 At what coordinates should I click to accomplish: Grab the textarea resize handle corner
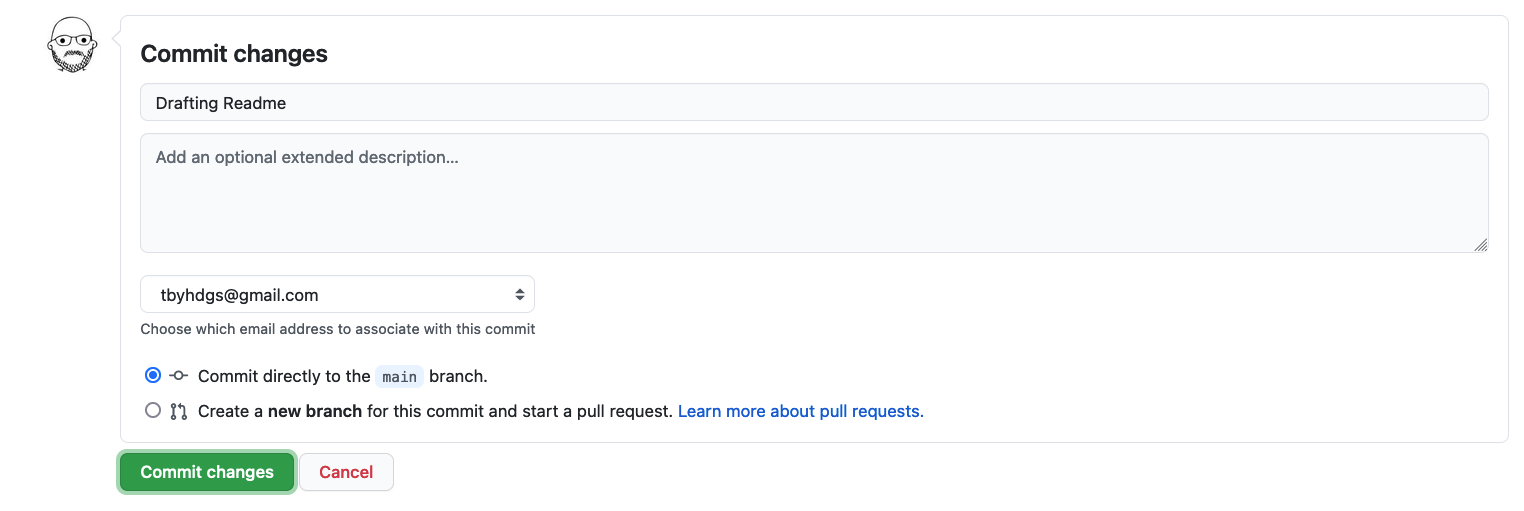click(x=1481, y=245)
